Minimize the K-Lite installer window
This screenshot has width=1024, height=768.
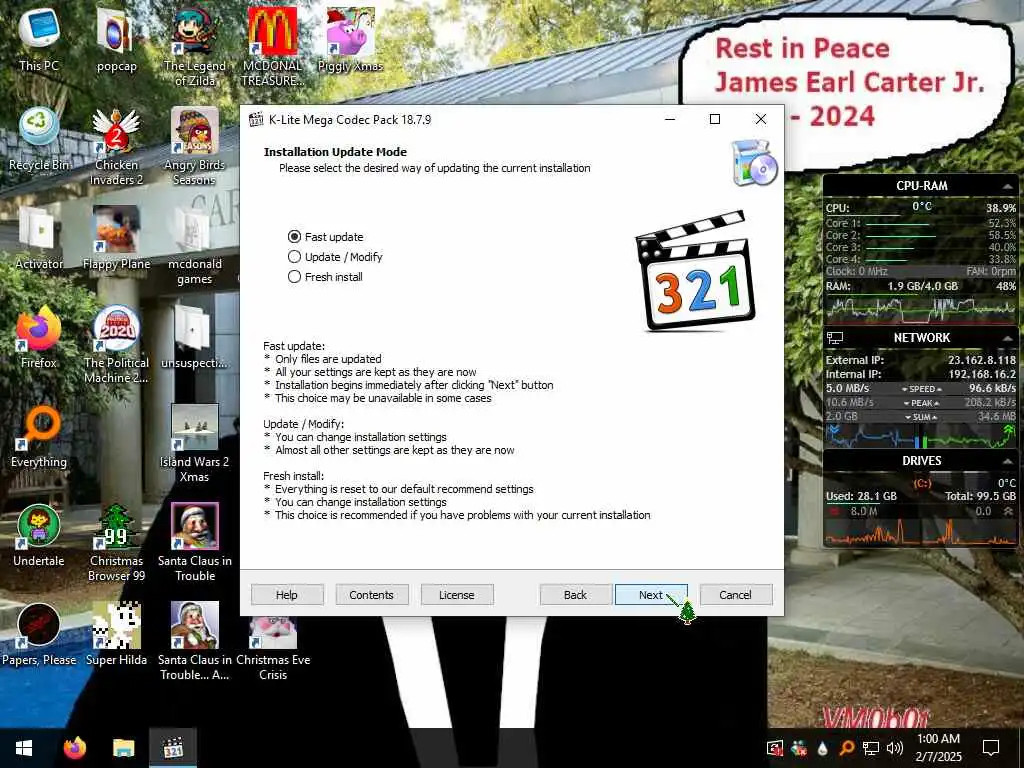(670, 120)
